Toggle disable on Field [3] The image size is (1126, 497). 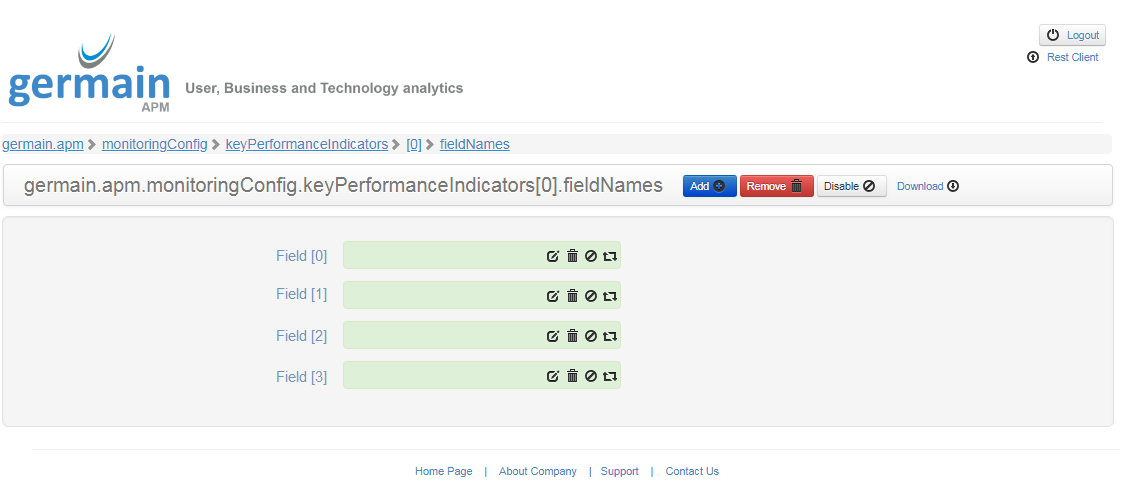pos(591,377)
